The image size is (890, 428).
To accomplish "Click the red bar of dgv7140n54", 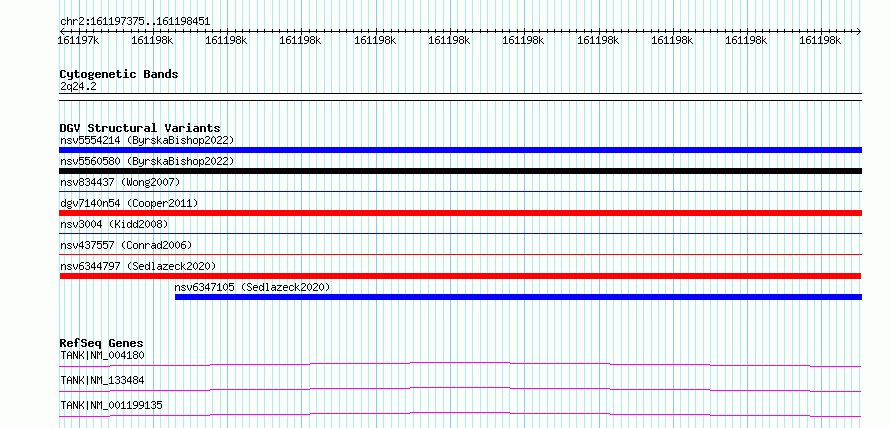I will pyautogui.click(x=460, y=213).
